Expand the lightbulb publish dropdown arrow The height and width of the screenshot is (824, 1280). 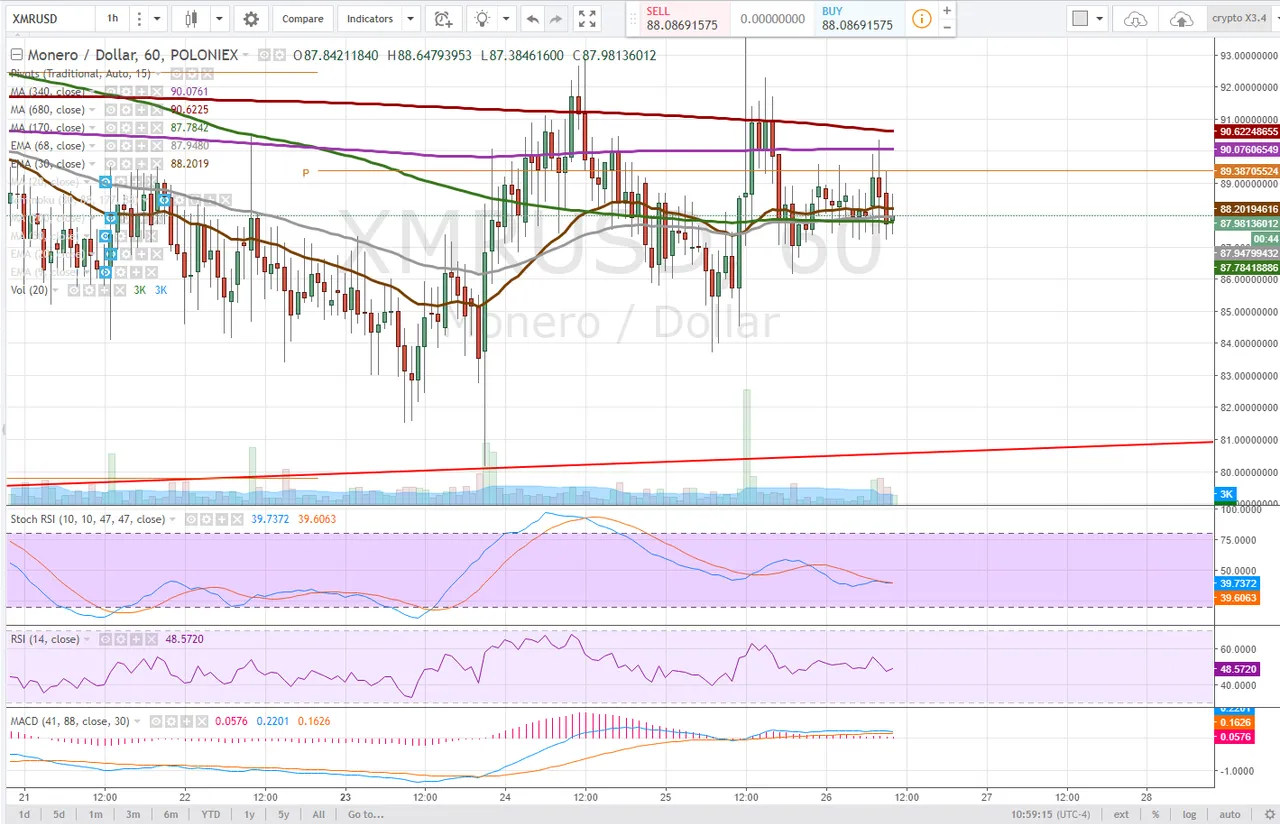point(507,19)
